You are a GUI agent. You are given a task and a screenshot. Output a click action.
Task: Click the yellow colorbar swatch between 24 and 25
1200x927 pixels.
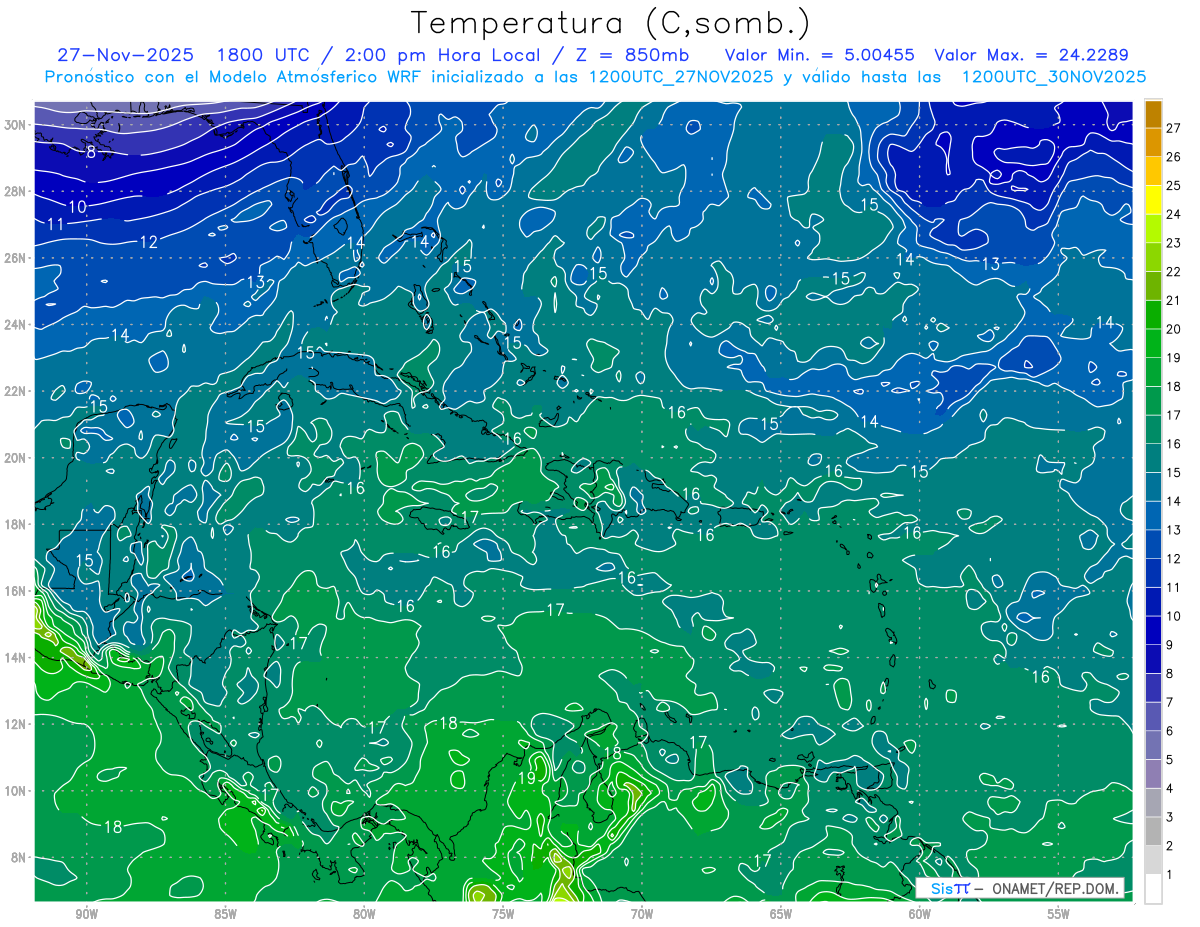pos(1154,199)
